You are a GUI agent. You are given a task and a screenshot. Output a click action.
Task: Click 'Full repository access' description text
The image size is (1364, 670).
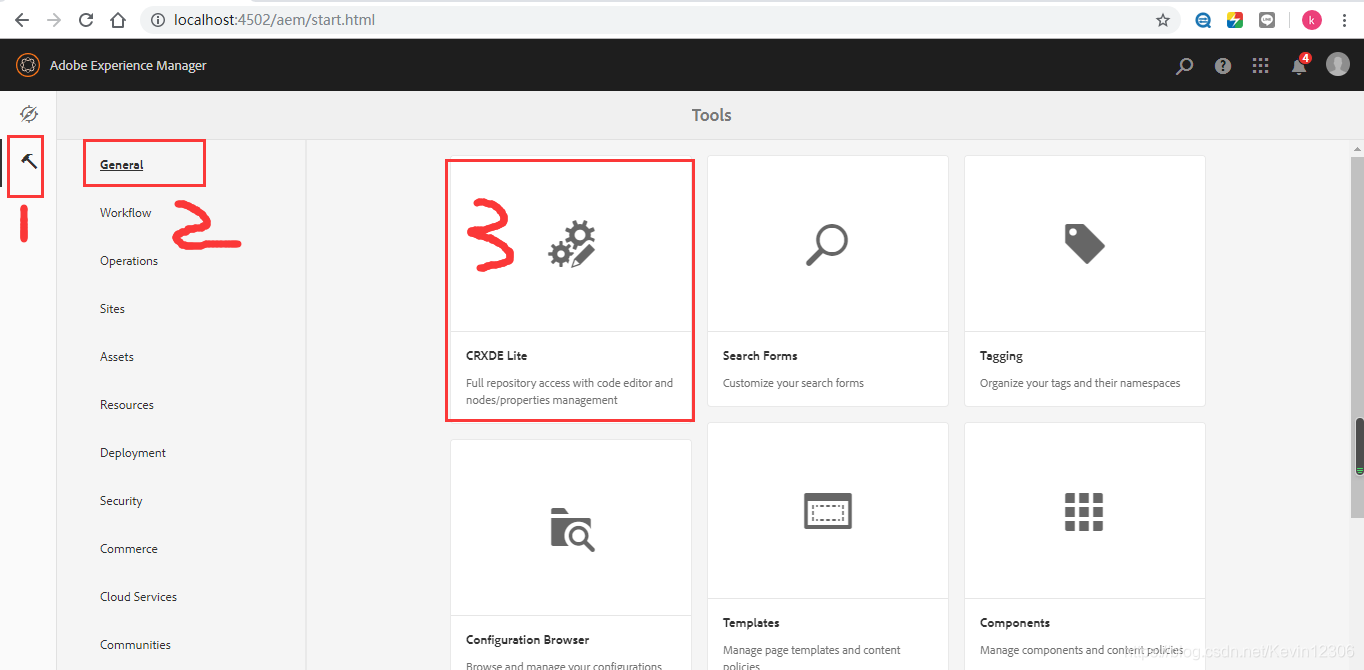(570, 391)
